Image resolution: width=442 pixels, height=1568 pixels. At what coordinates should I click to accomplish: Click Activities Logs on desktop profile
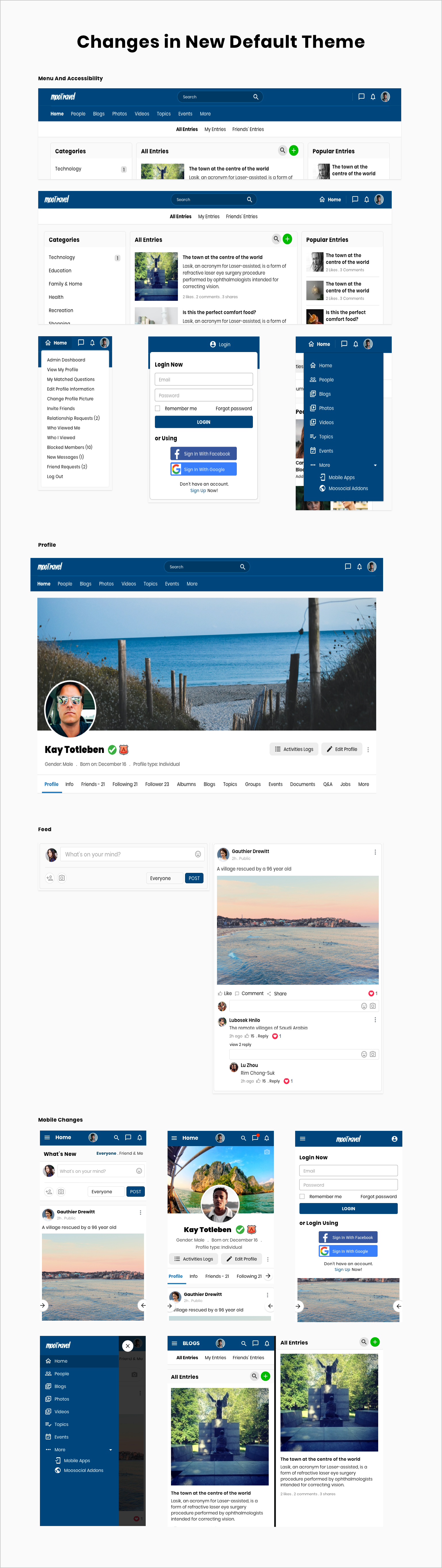coord(294,749)
